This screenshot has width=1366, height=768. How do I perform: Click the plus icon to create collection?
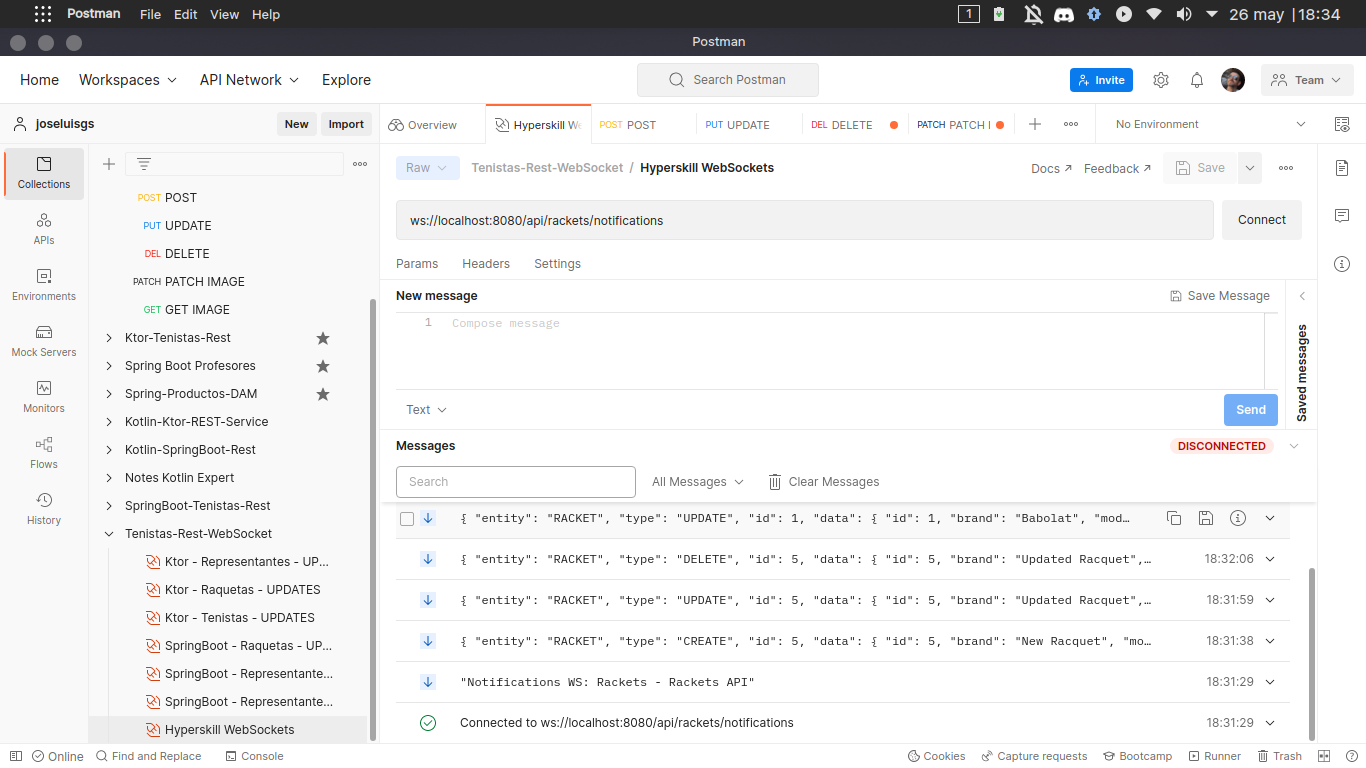point(109,164)
